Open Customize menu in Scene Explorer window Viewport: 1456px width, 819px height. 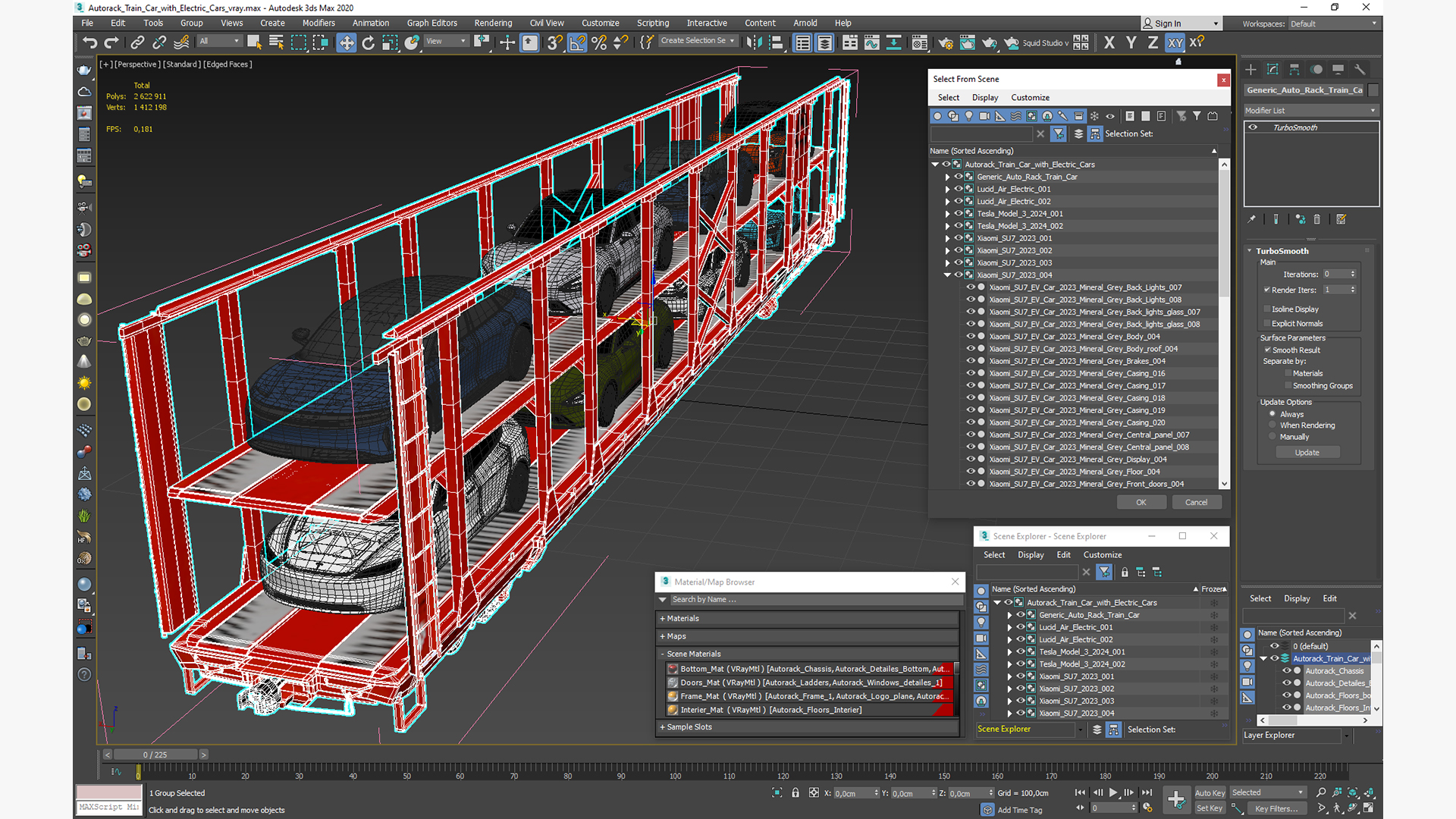coord(1102,554)
